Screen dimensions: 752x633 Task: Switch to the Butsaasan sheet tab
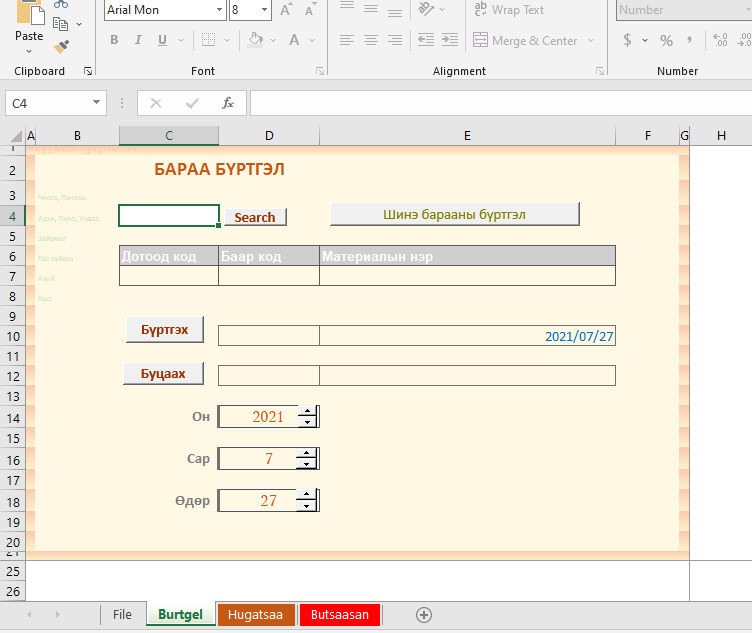point(340,615)
